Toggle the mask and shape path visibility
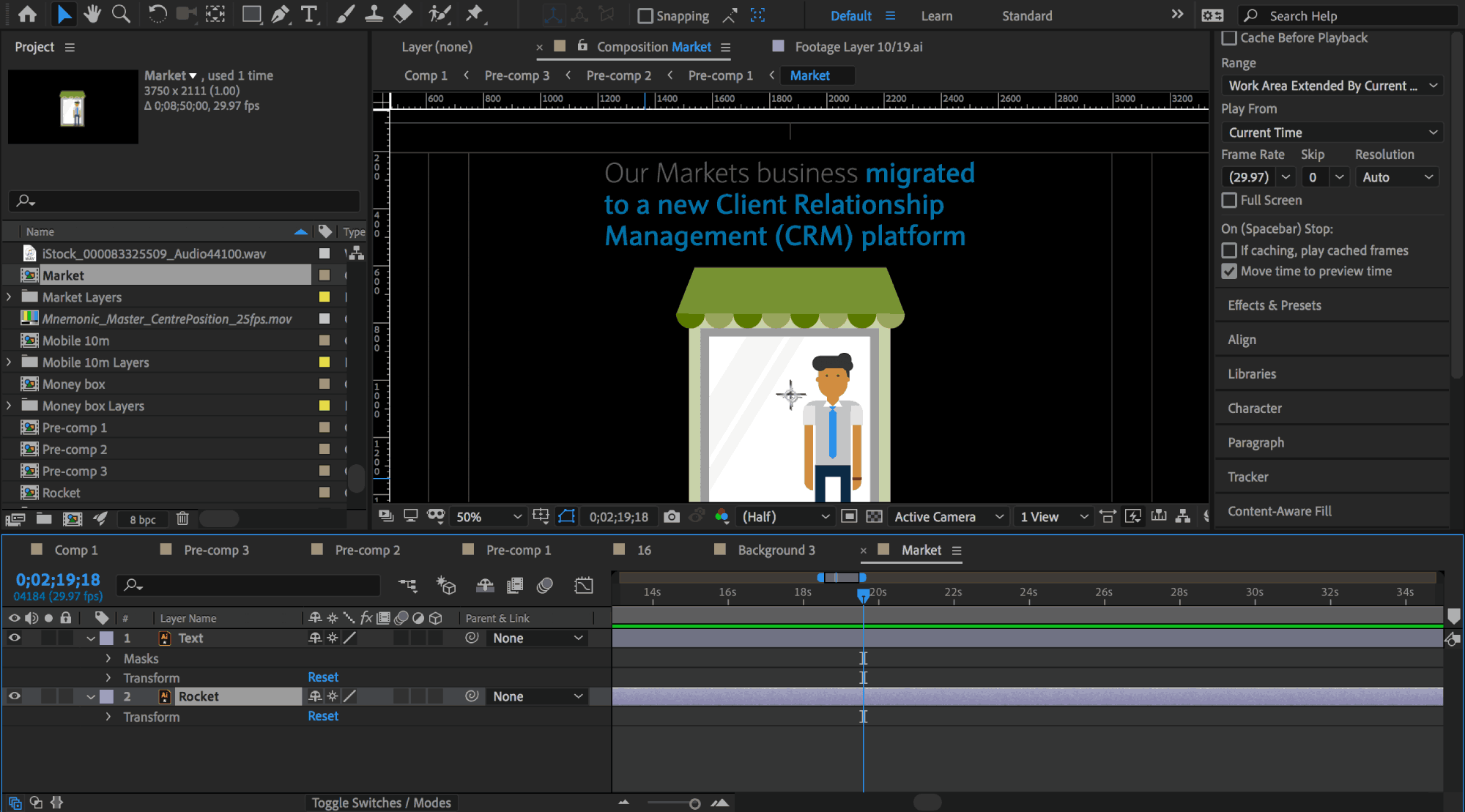The image size is (1465, 812). (x=566, y=517)
